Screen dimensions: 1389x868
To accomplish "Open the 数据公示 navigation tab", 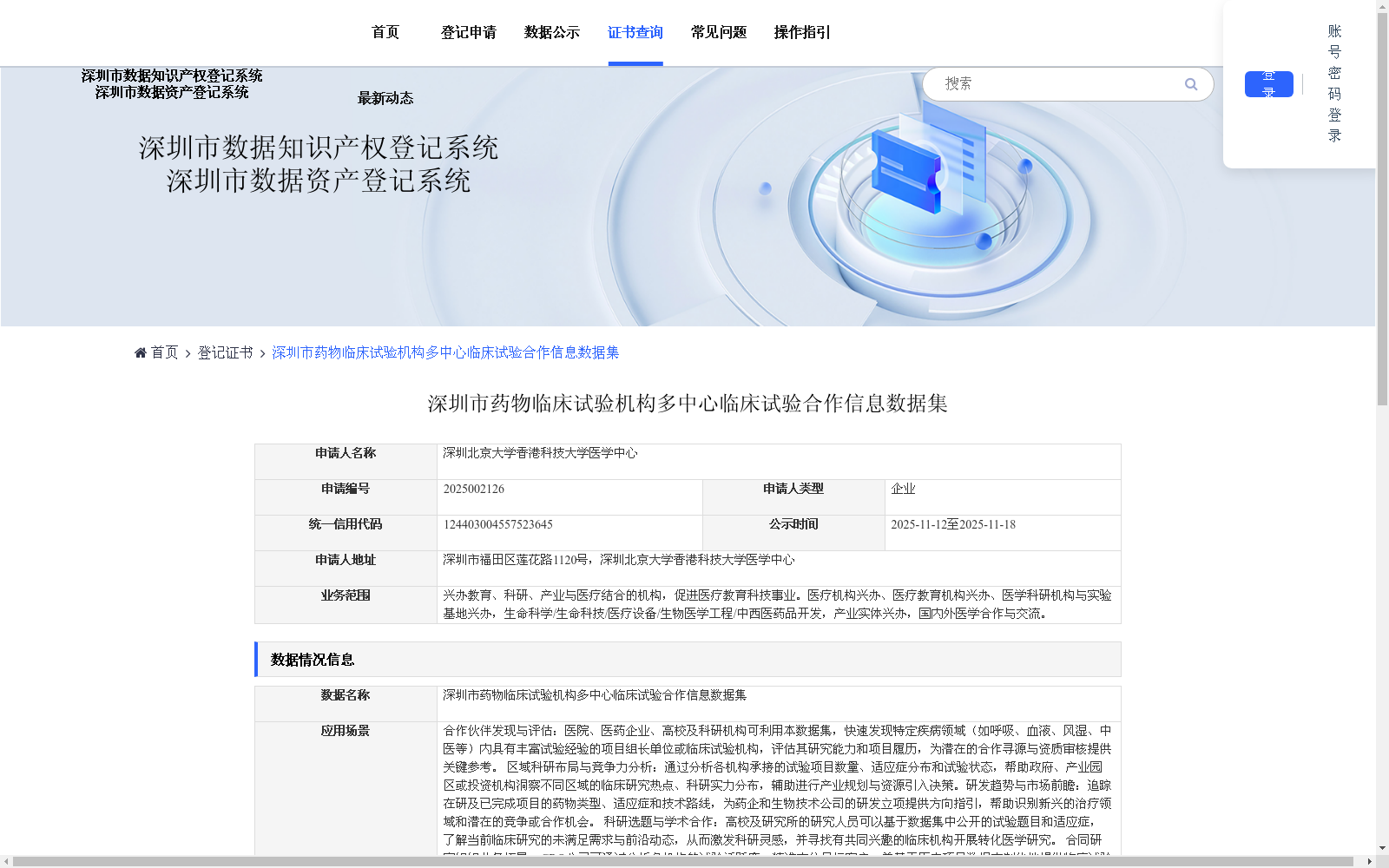I will pyautogui.click(x=552, y=32).
